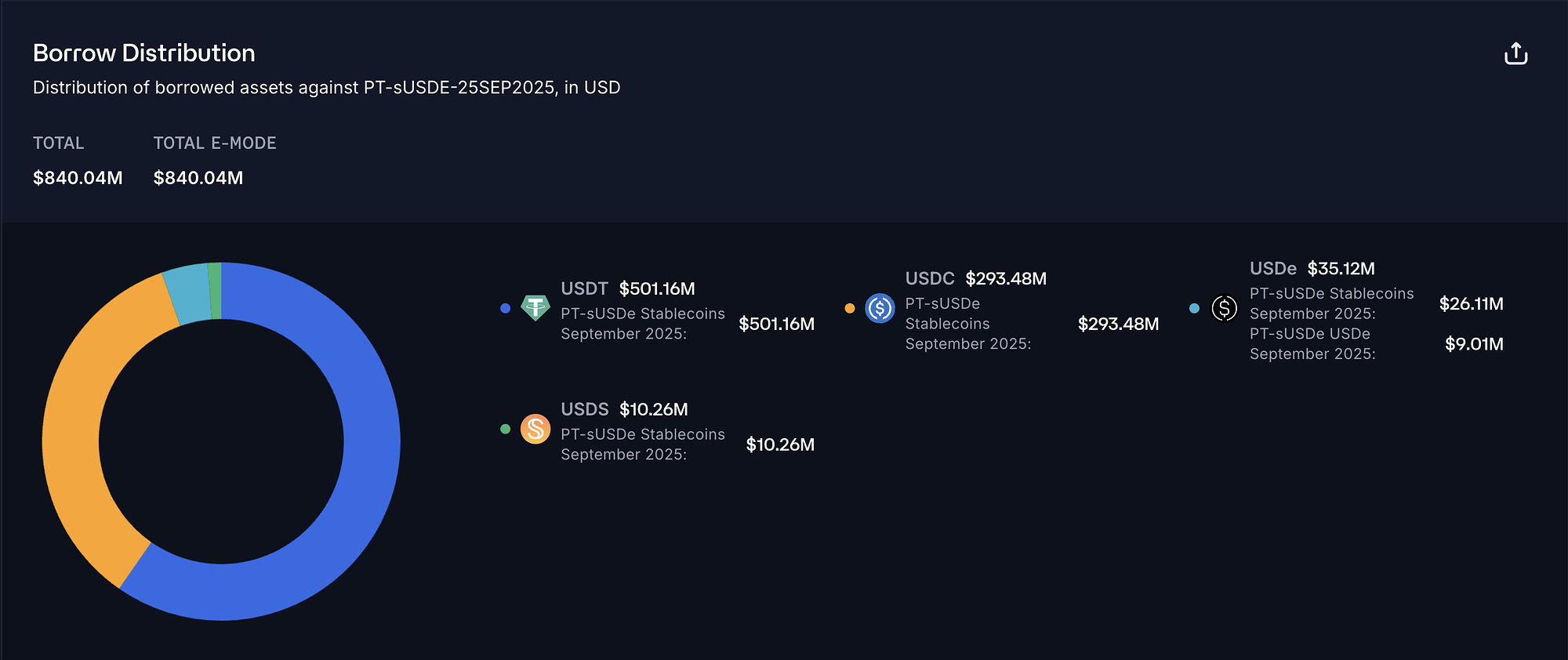Click the USDS orange token icon
The image size is (1568, 660).
click(x=535, y=429)
